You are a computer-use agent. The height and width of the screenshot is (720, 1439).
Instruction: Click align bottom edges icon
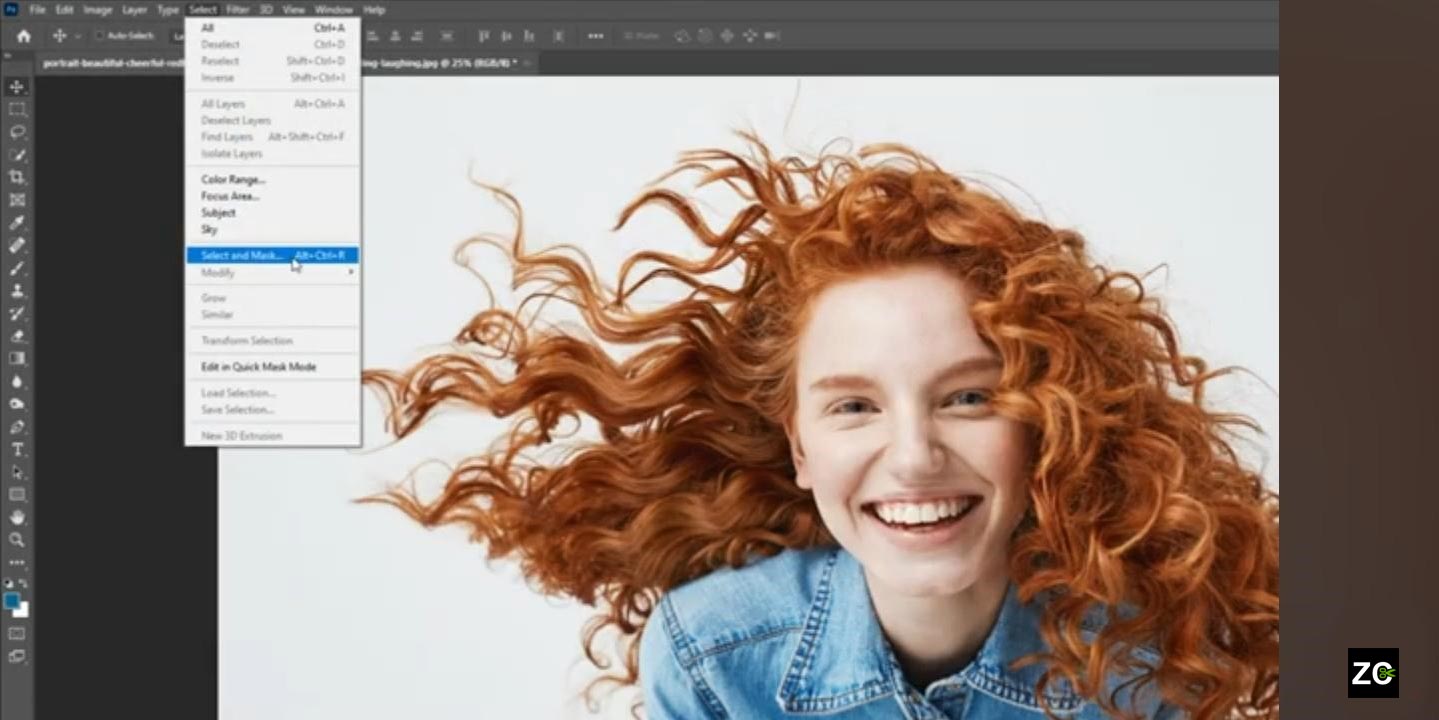[528, 35]
